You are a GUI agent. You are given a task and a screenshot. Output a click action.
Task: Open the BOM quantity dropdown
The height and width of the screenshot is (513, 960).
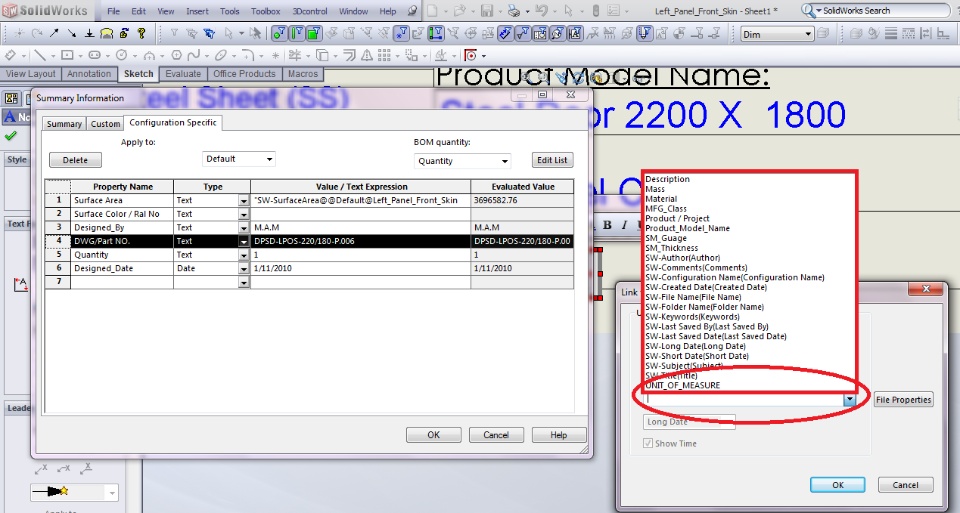tap(462, 161)
